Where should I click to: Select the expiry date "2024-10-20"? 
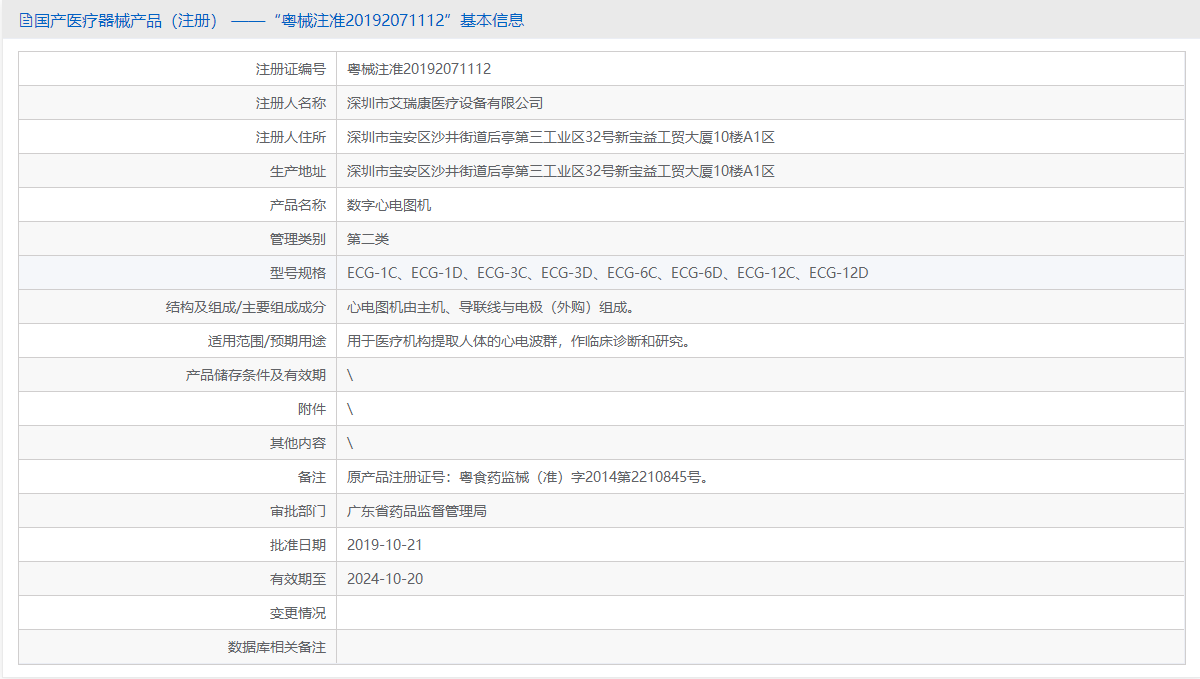(385, 579)
